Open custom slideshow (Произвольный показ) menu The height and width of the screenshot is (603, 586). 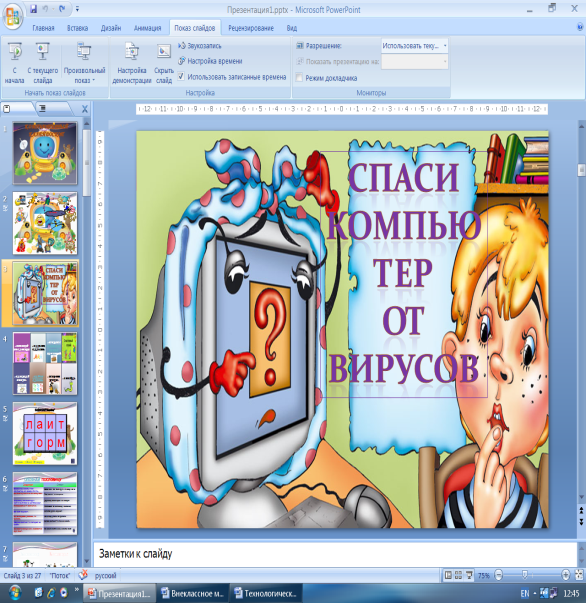pos(84,63)
